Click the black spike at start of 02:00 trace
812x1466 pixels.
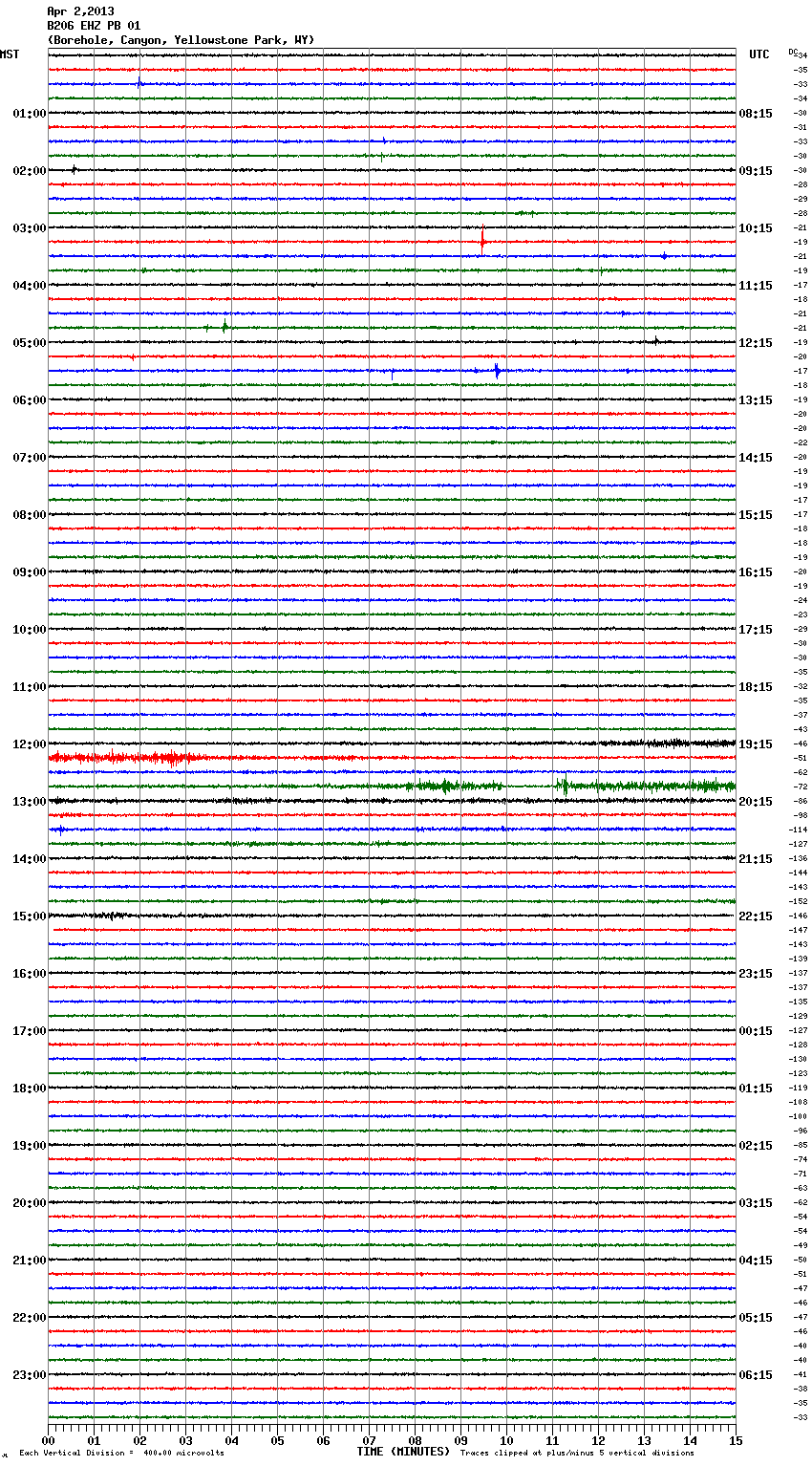75,169
